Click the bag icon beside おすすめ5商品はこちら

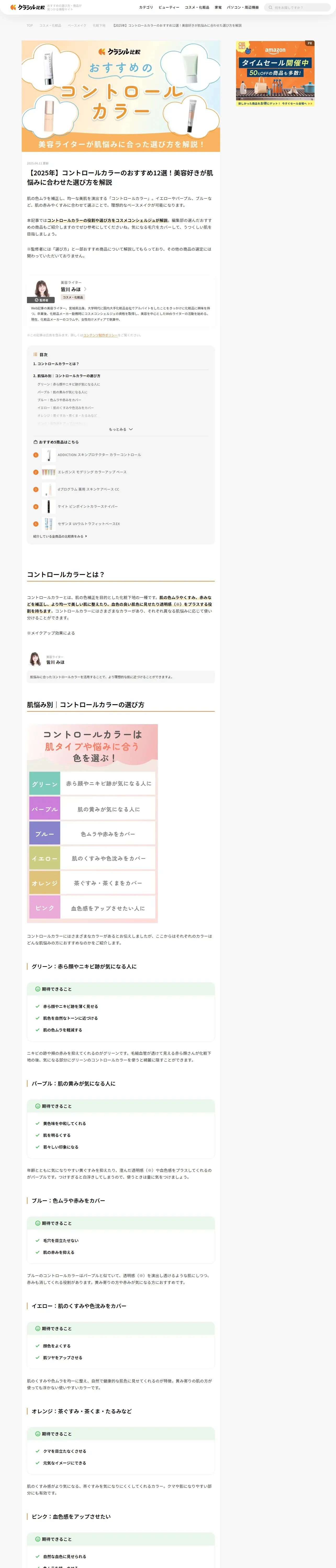35,442
